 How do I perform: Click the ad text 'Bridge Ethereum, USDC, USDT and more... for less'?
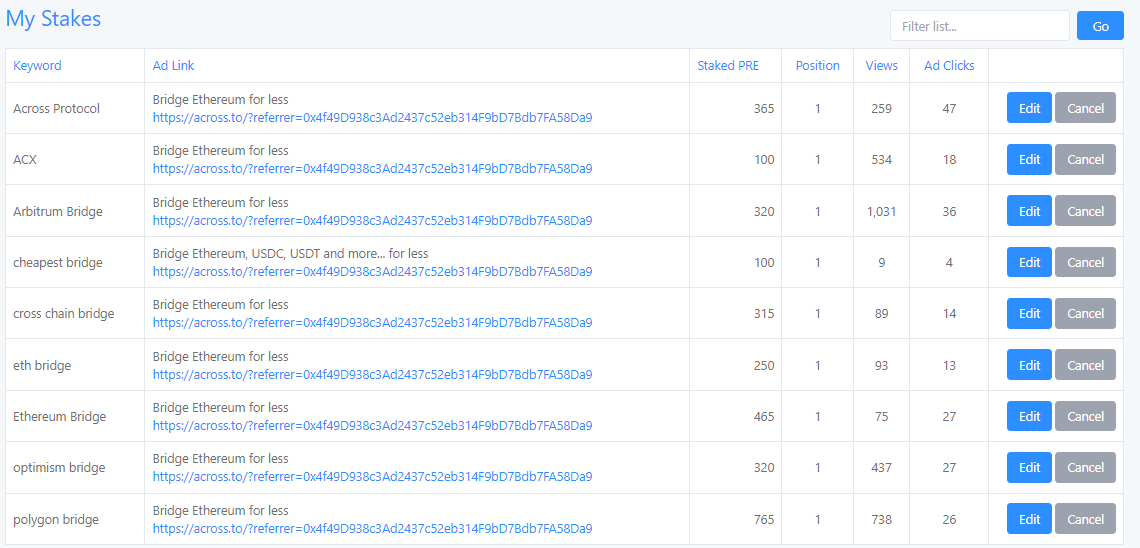291,254
